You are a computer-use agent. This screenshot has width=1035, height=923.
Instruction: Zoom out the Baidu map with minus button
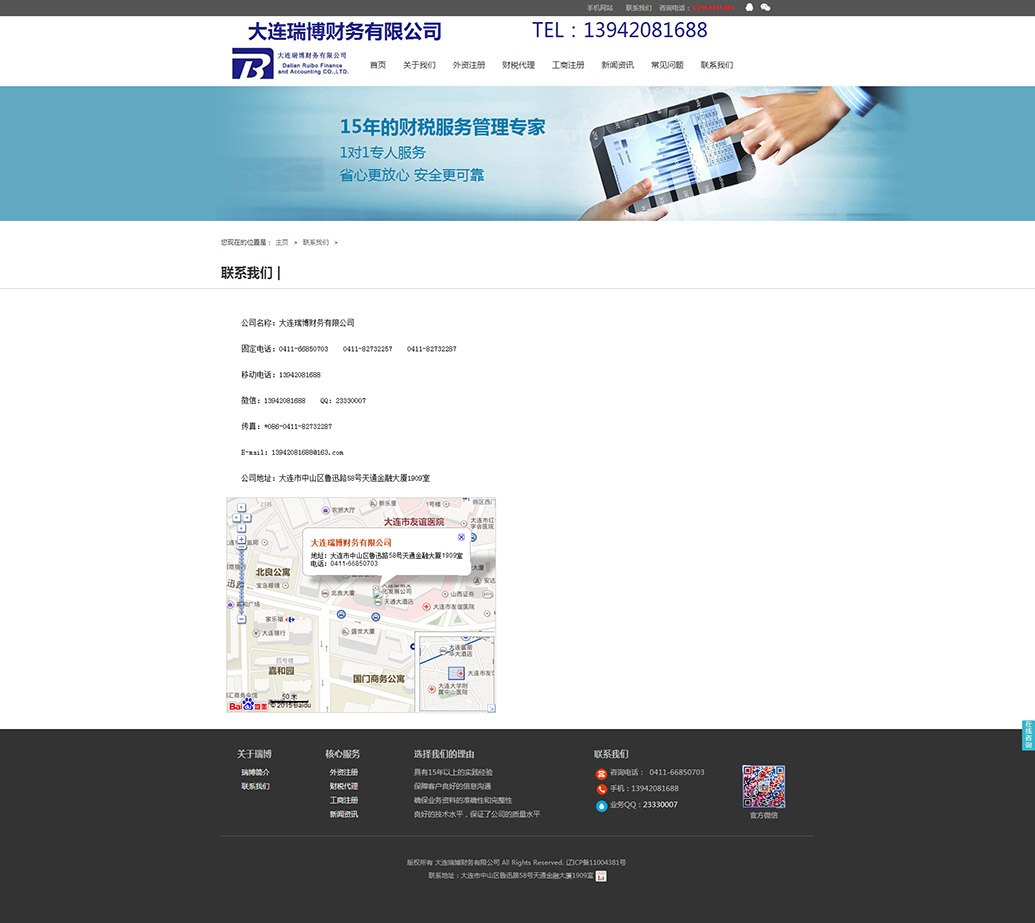click(x=241, y=619)
